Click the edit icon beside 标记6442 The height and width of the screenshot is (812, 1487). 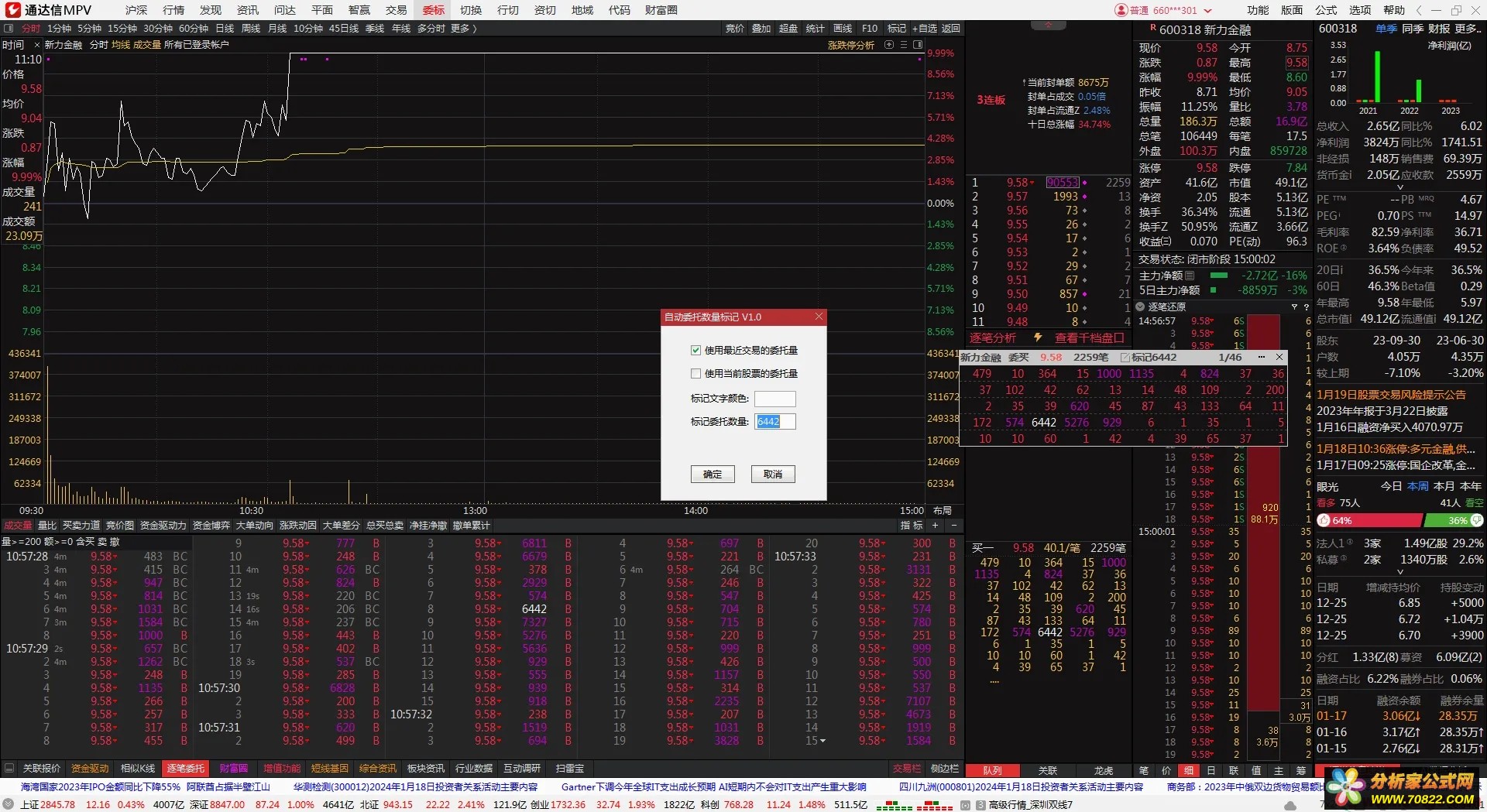[x=1125, y=358]
